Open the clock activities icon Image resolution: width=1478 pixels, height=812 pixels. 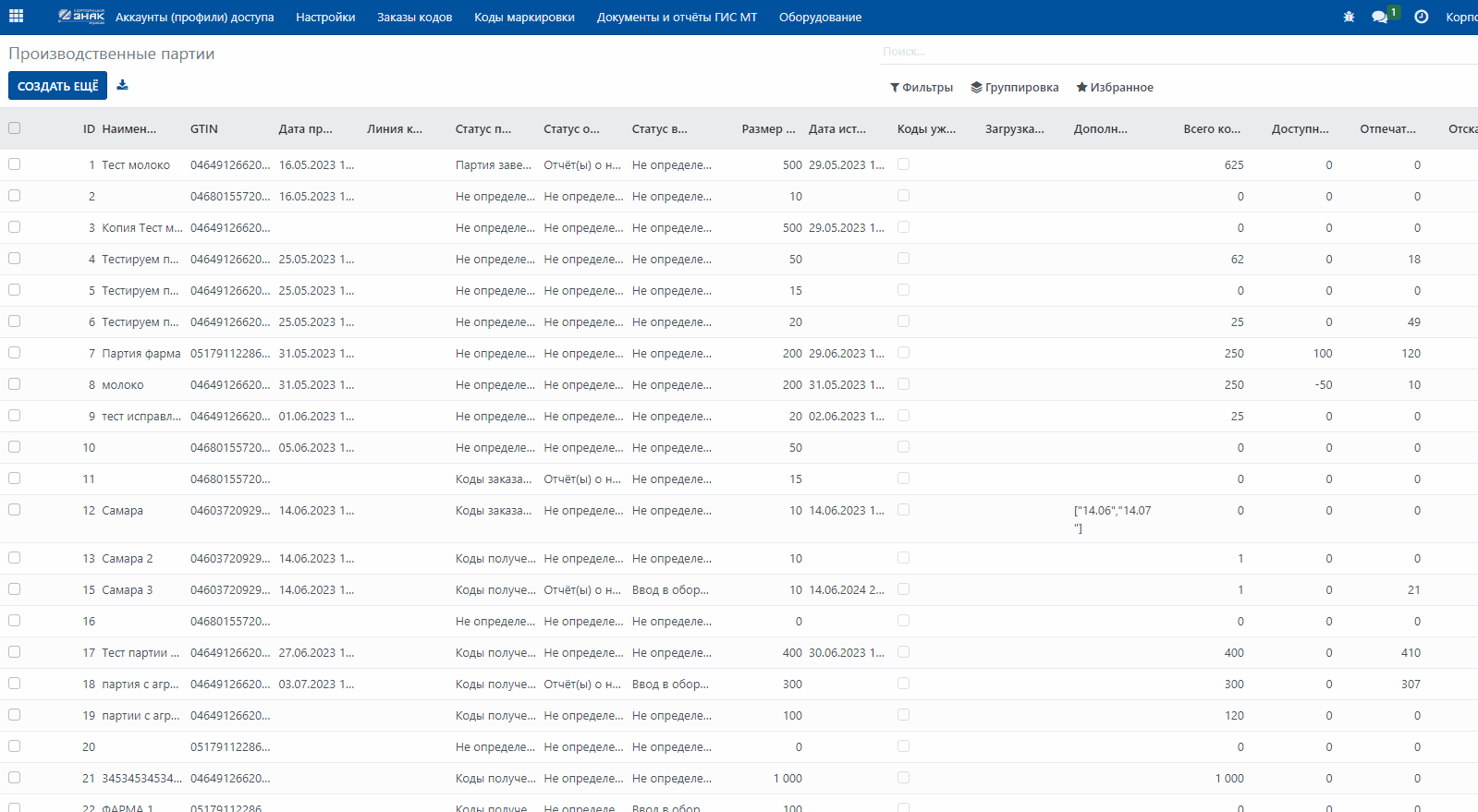point(1422,17)
